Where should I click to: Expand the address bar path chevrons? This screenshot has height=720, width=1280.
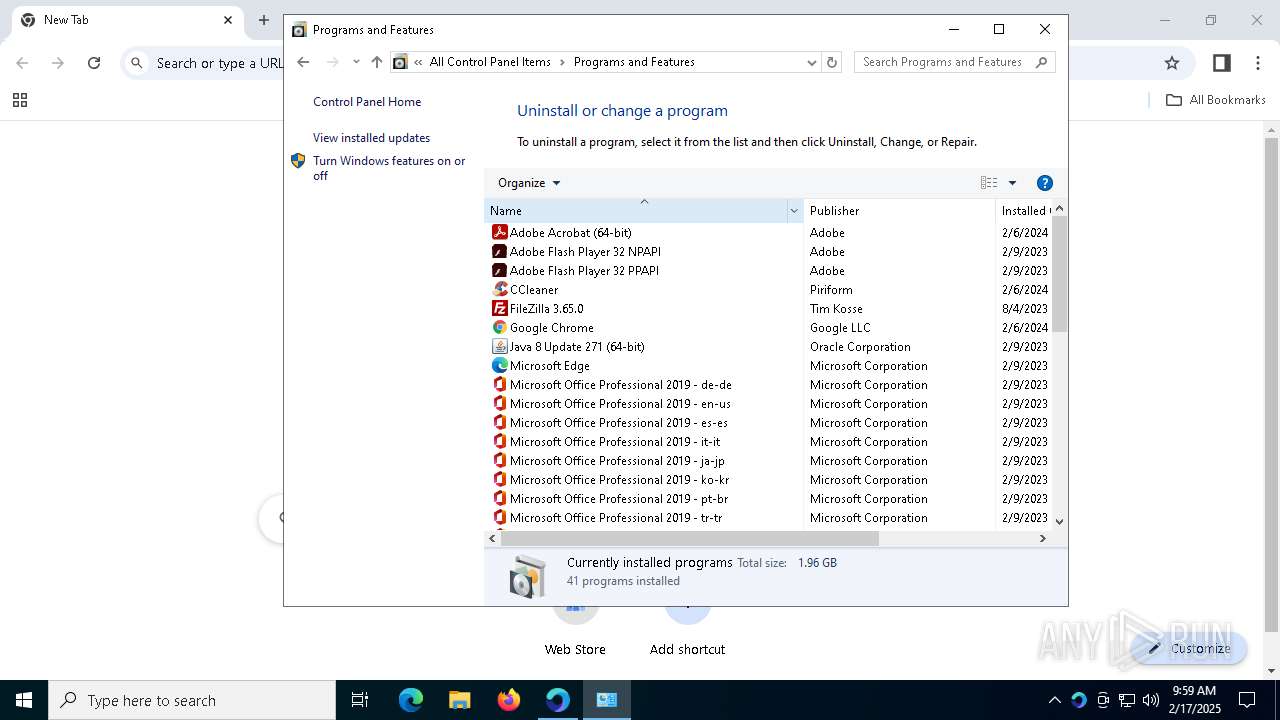click(418, 62)
